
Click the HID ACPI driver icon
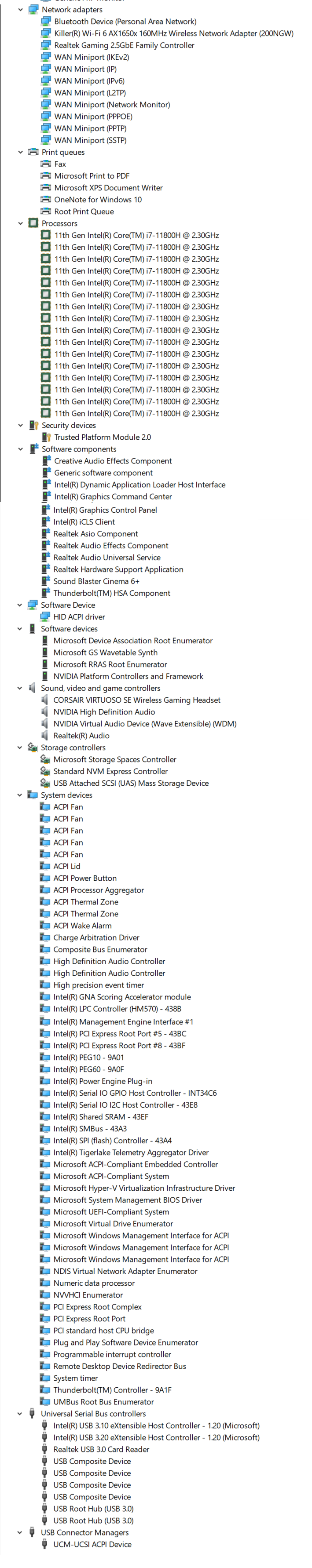point(44,616)
